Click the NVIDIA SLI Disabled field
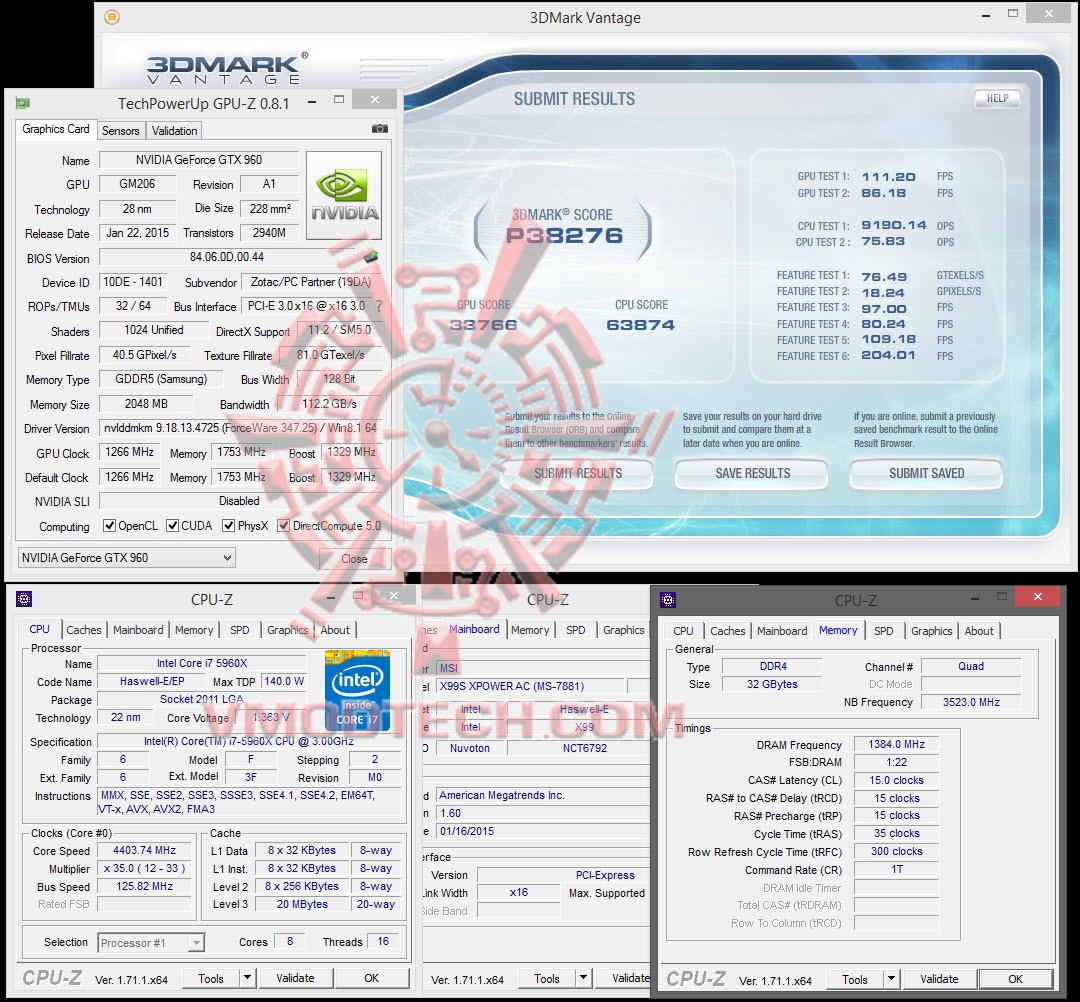The height and width of the screenshot is (1002, 1080). [240, 501]
